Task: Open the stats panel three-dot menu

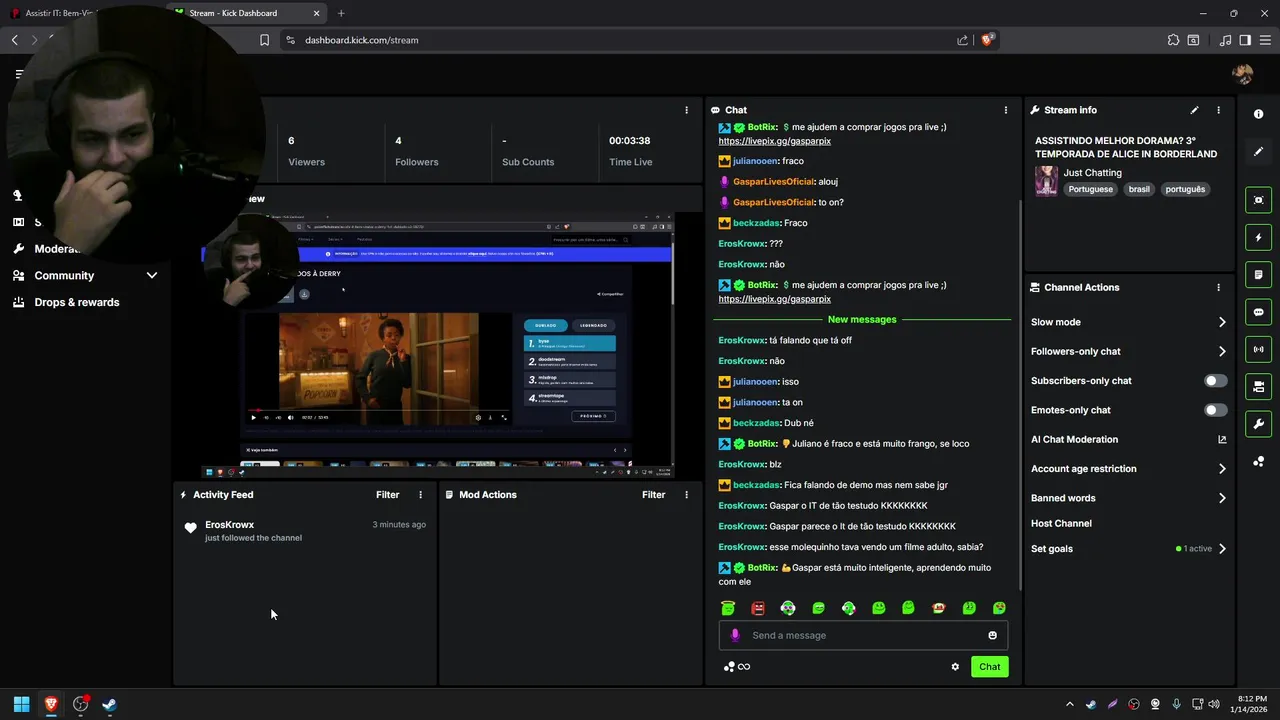Action: pos(686,110)
